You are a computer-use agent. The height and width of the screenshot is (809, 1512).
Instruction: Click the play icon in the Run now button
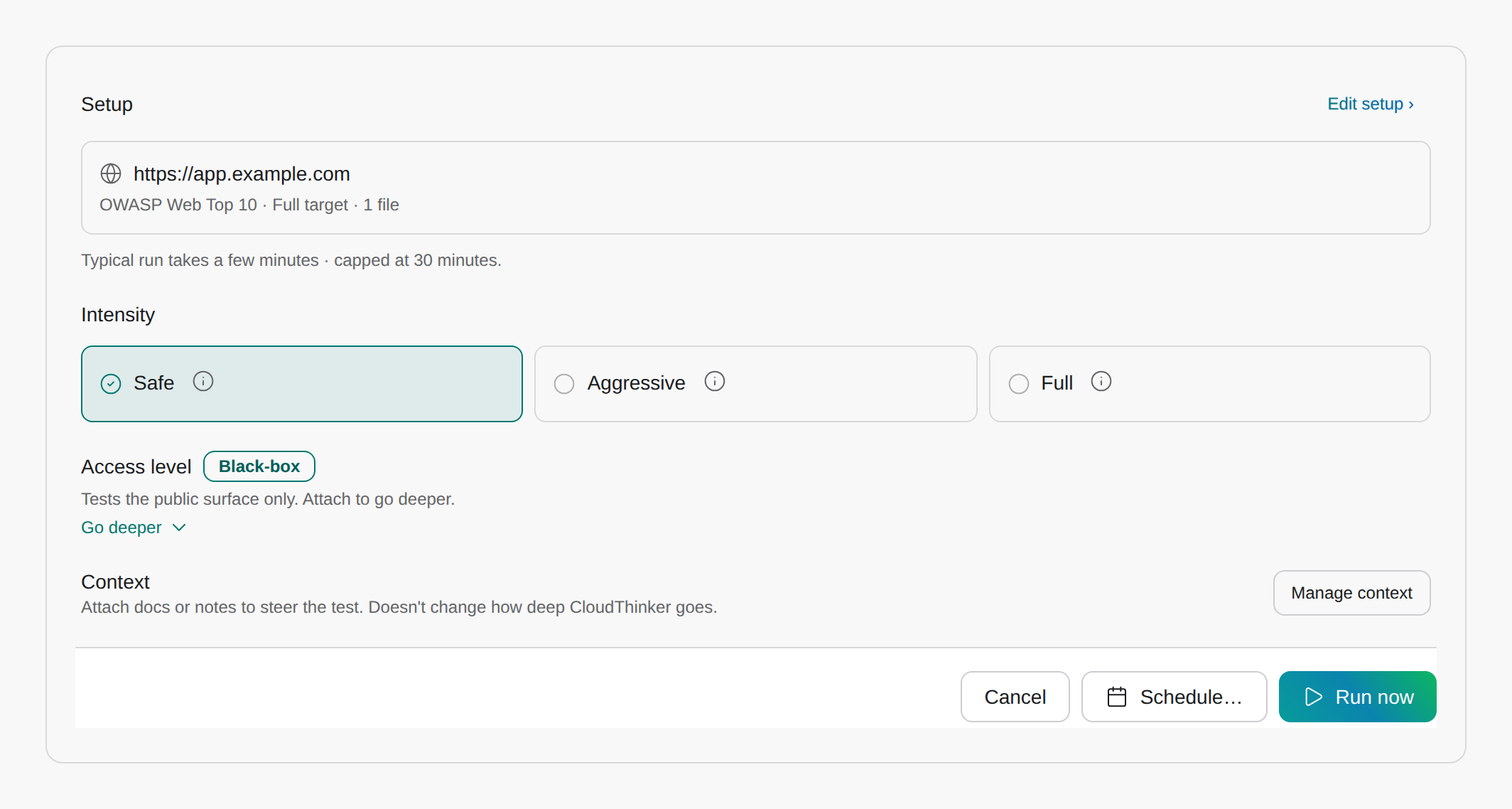point(1314,697)
